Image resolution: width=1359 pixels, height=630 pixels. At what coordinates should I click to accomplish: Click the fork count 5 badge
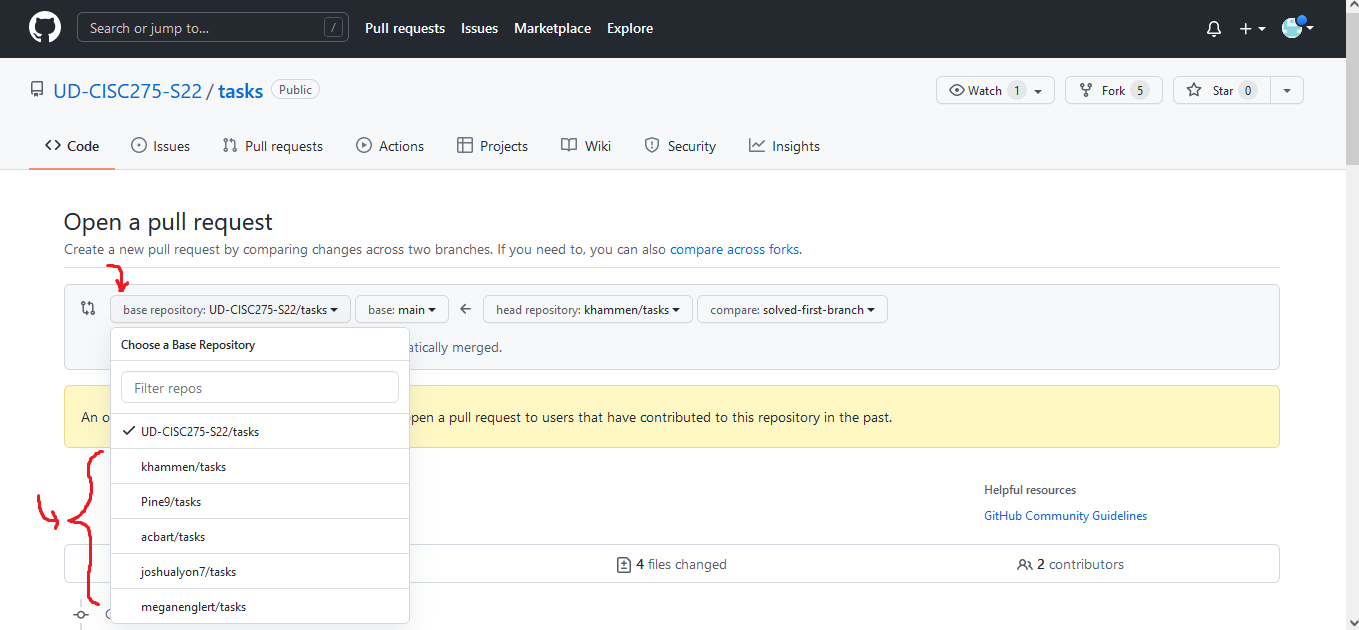pos(1140,90)
